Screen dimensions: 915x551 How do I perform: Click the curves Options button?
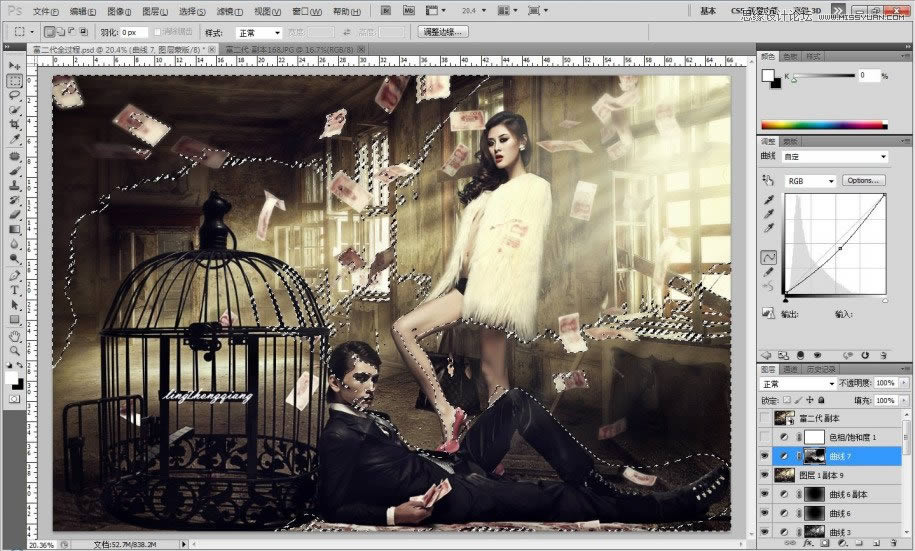pyautogui.click(x=864, y=181)
